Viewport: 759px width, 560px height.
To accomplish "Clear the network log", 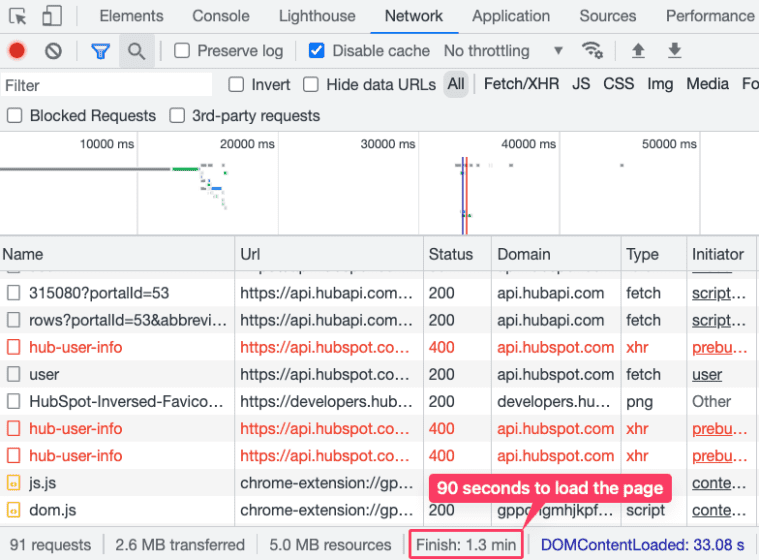I will click(53, 51).
